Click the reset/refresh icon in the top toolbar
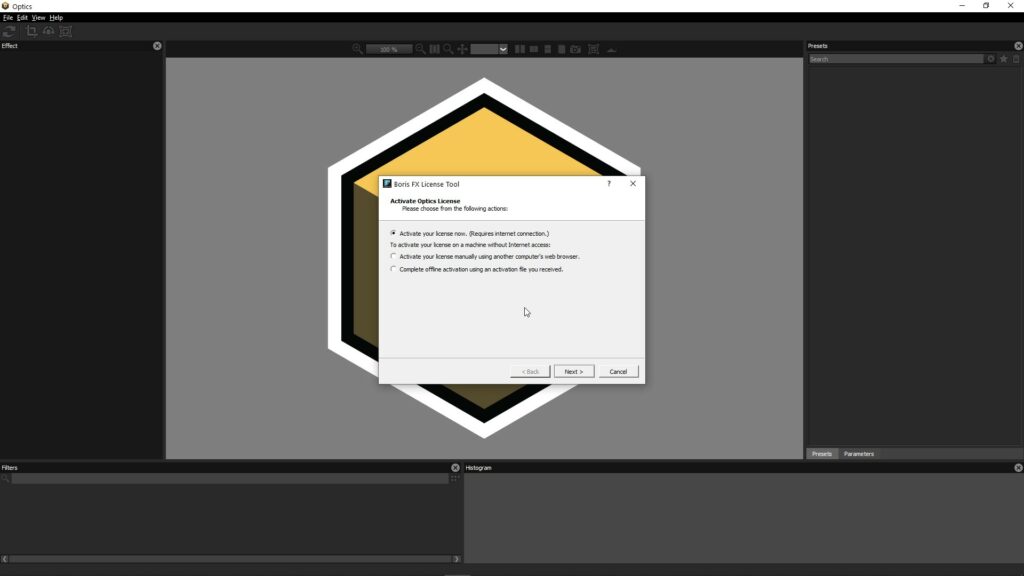The height and width of the screenshot is (576, 1024). click(8, 31)
